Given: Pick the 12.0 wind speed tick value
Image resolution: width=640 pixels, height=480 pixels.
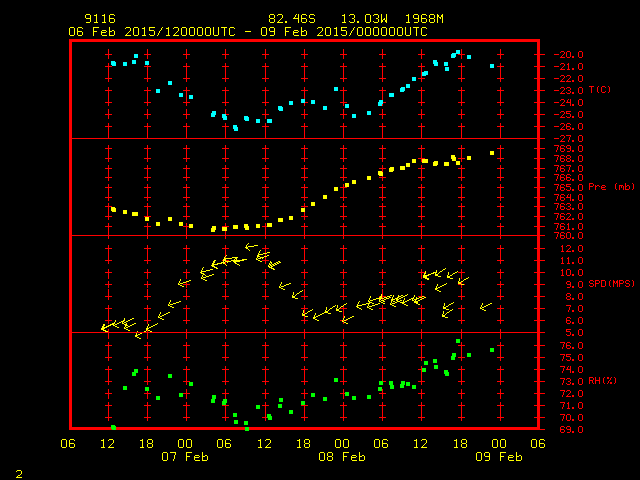Looking at the screenshot, I should tap(572, 249).
